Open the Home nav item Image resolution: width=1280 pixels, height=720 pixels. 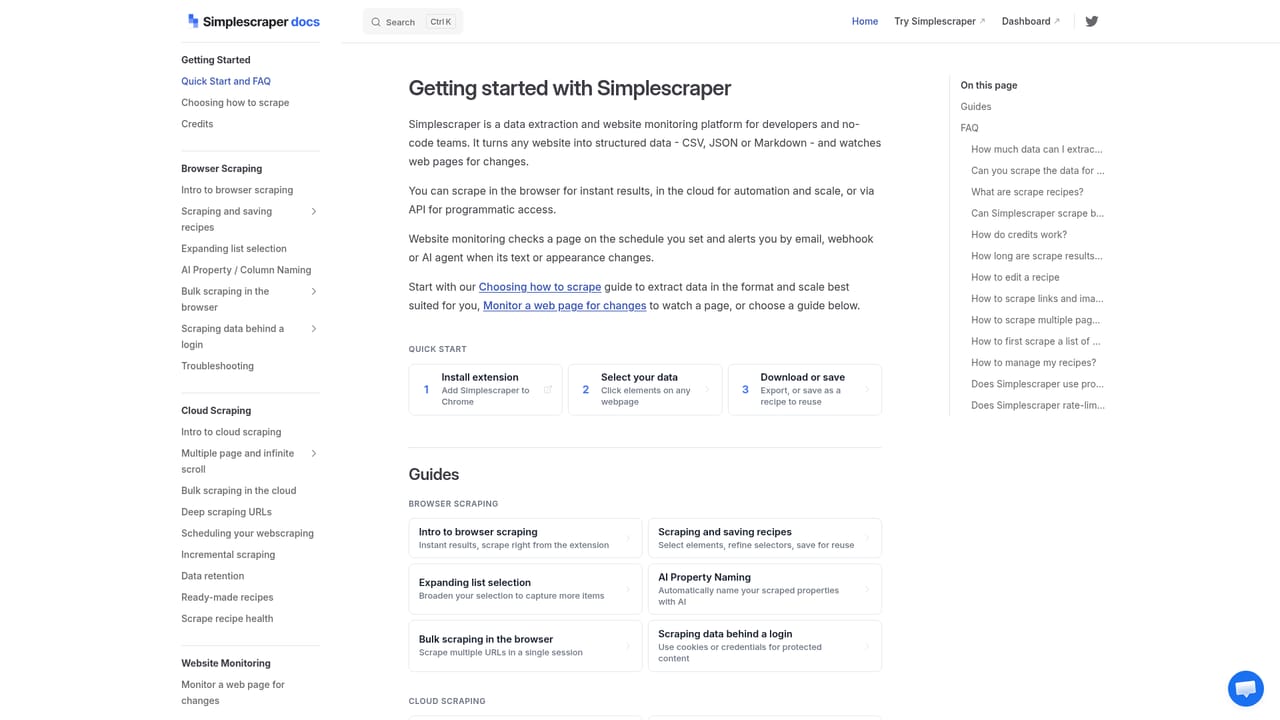point(865,21)
